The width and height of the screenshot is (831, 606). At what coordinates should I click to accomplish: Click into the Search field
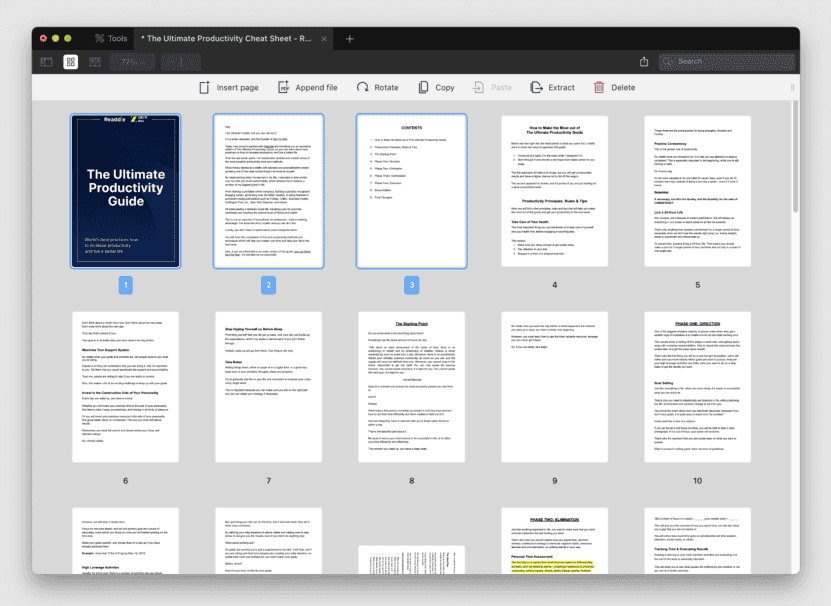[x=727, y=62]
